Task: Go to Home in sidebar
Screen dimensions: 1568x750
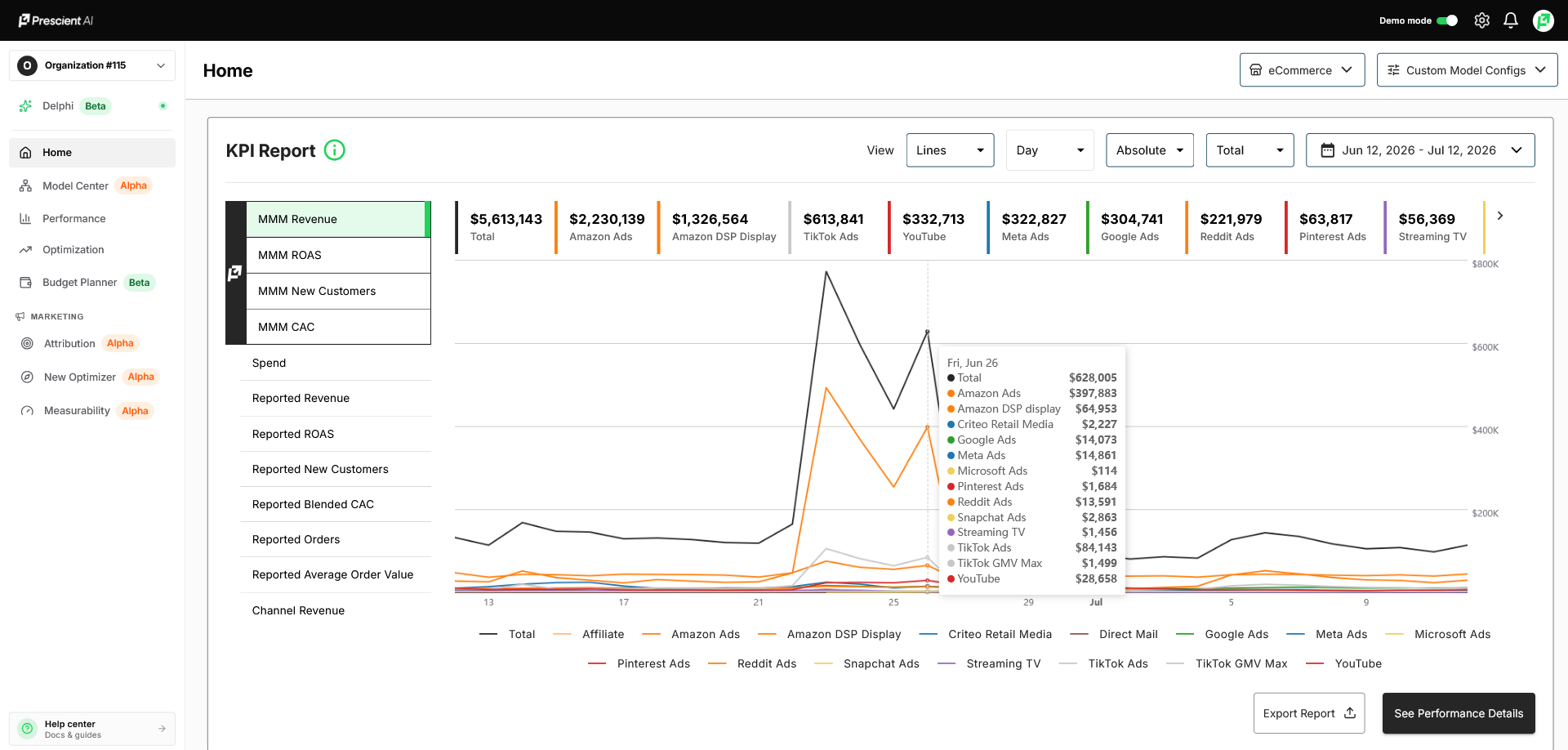Action: point(92,153)
